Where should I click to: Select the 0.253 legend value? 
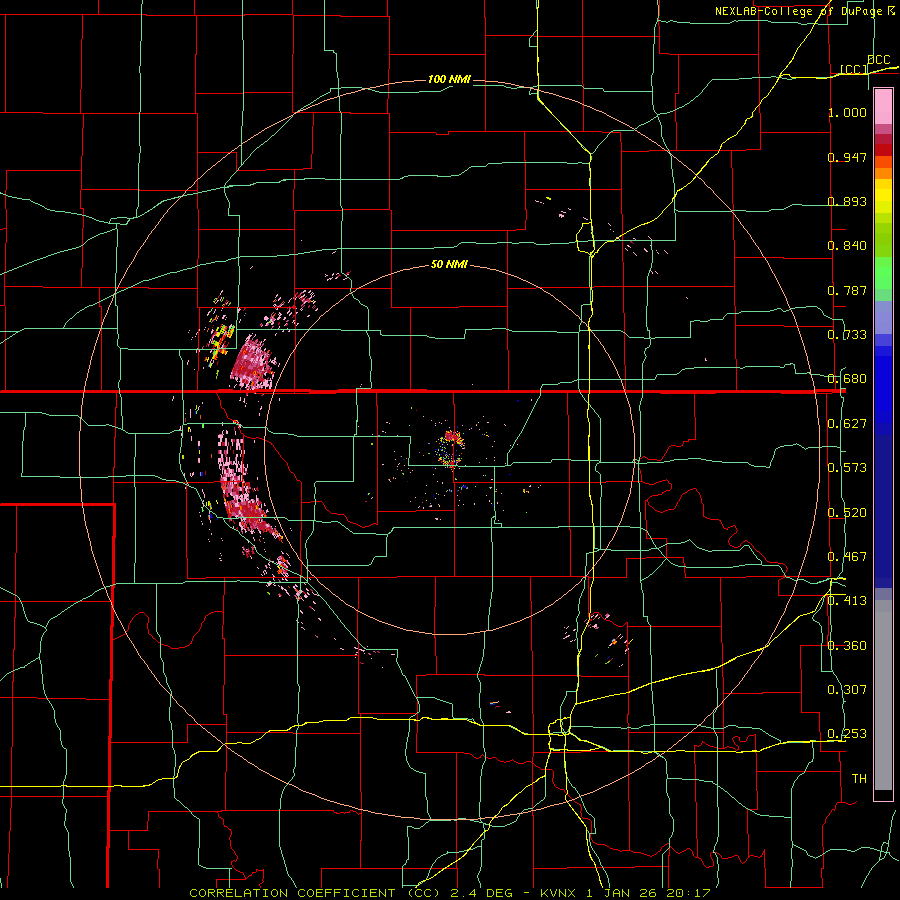tap(847, 734)
